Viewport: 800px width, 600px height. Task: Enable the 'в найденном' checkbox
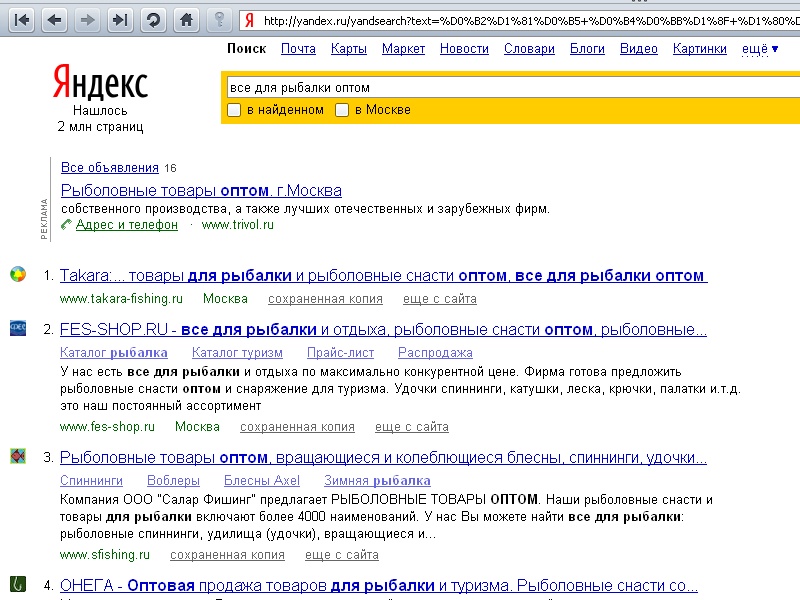point(234,110)
